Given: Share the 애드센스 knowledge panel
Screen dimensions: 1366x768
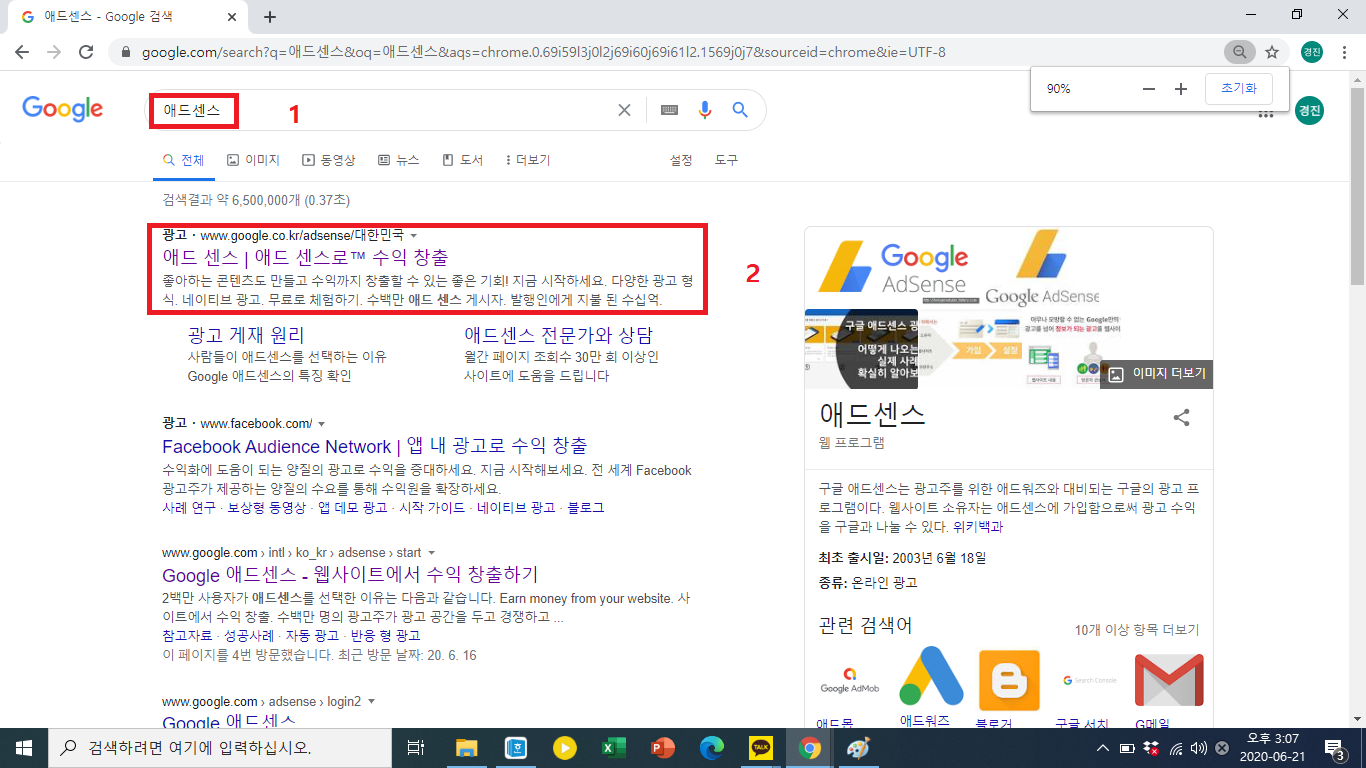Looking at the screenshot, I should (1181, 418).
